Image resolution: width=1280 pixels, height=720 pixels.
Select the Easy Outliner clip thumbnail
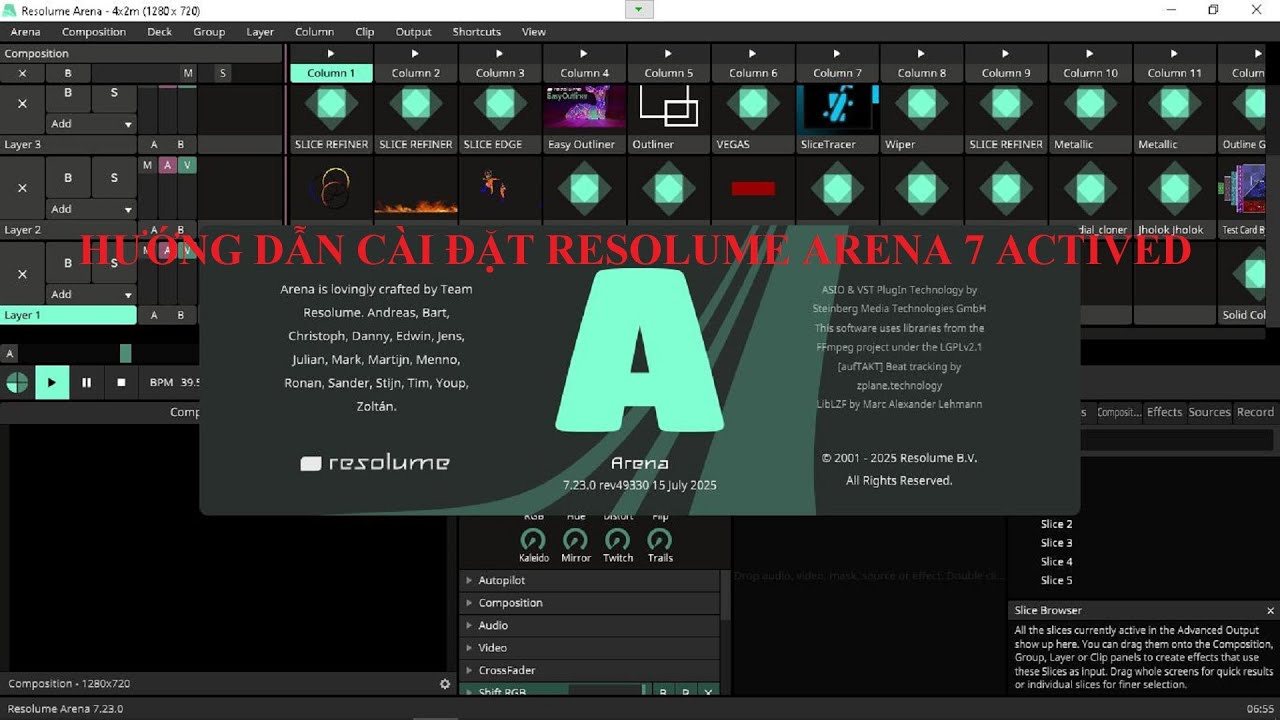tap(584, 107)
